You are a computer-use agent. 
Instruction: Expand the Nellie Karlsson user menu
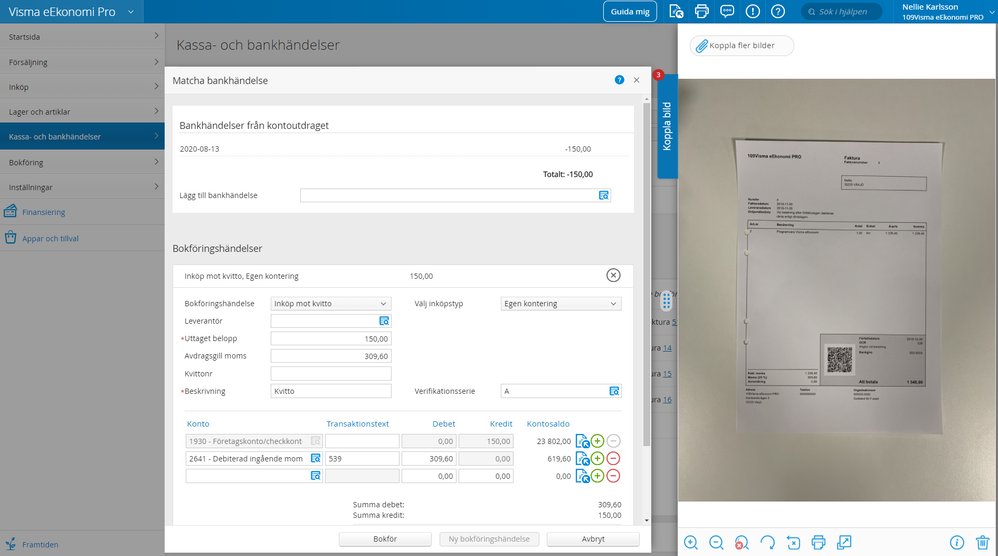[942, 12]
